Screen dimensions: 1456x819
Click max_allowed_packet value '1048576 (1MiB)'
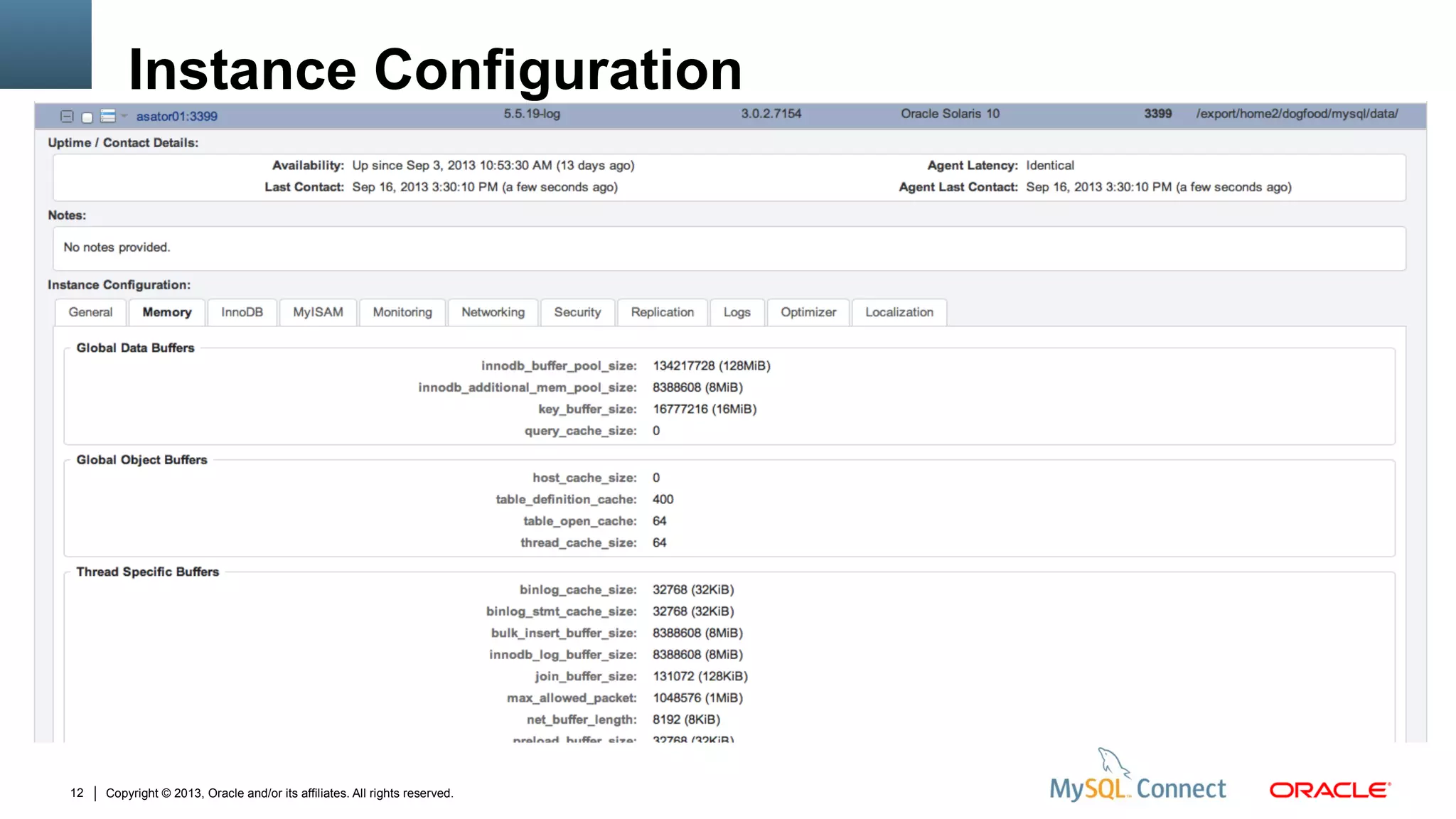[x=697, y=698]
